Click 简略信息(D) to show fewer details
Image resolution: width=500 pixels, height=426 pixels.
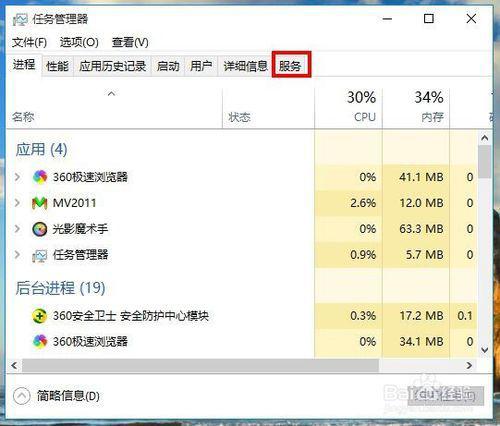68,396
